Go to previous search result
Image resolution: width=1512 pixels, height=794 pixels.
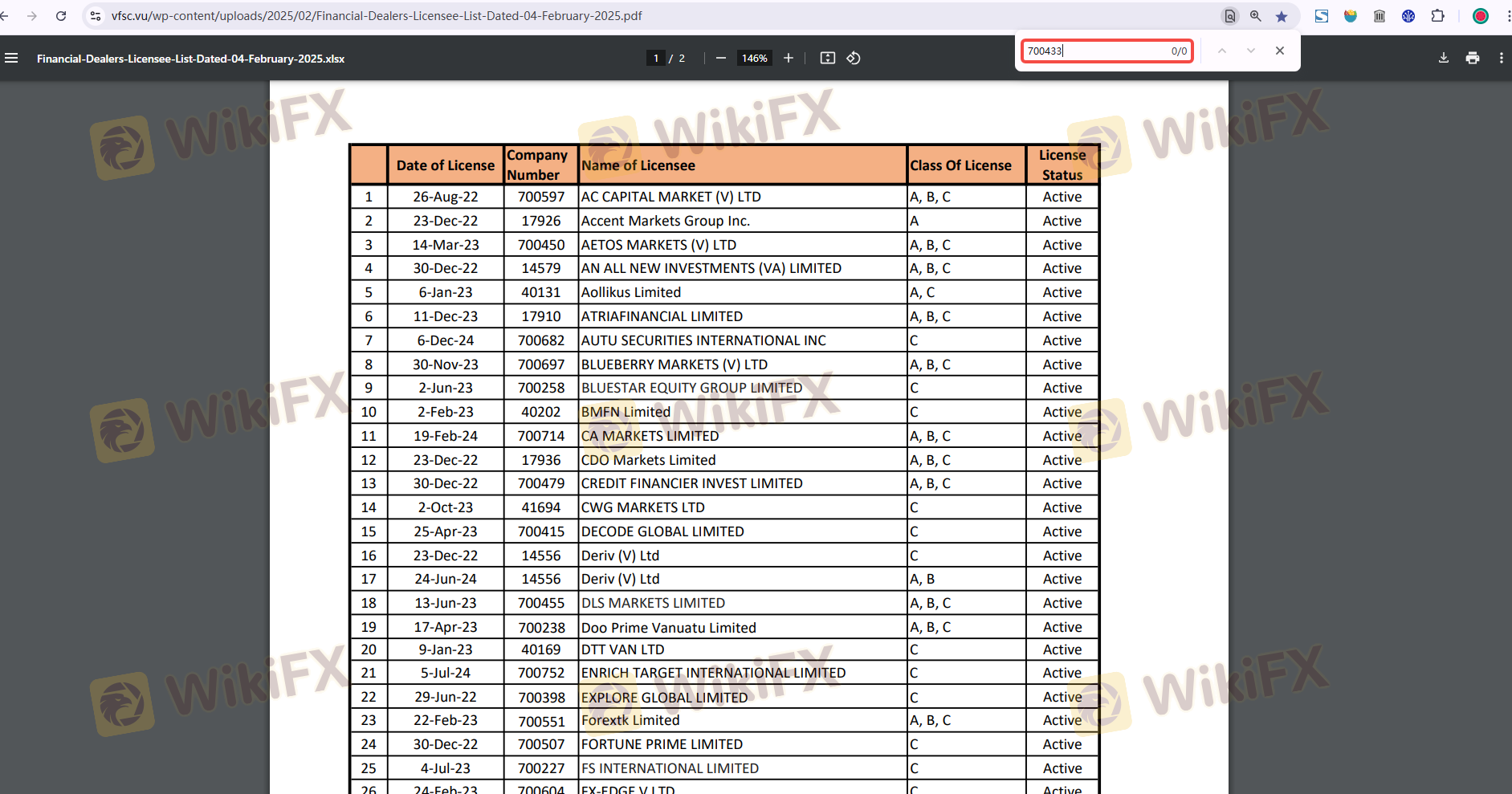coord(1221,51)
